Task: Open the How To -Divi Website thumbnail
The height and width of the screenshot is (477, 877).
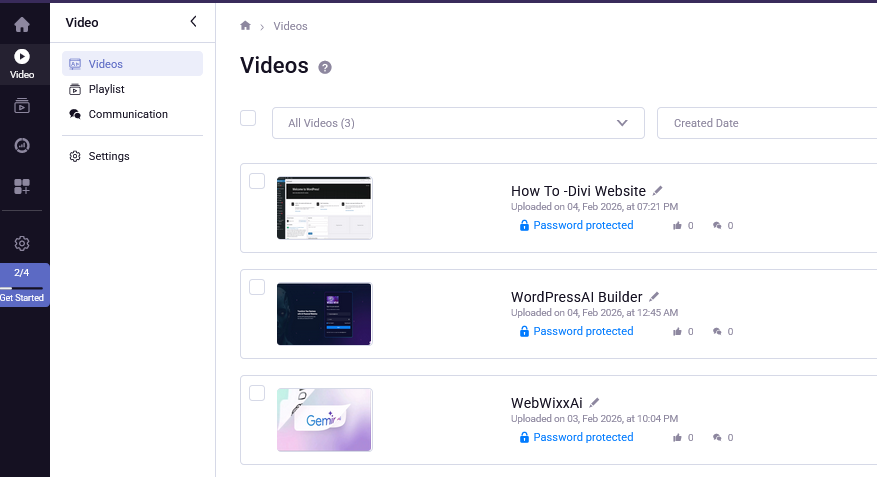Action: click(x=324, y=208)
